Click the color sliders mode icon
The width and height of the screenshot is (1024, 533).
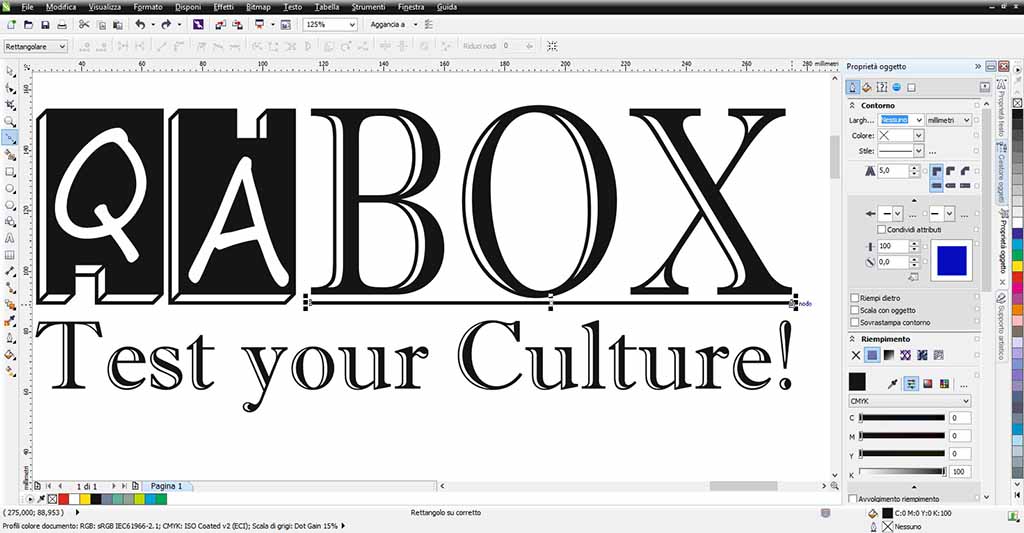tap(911, 383)
